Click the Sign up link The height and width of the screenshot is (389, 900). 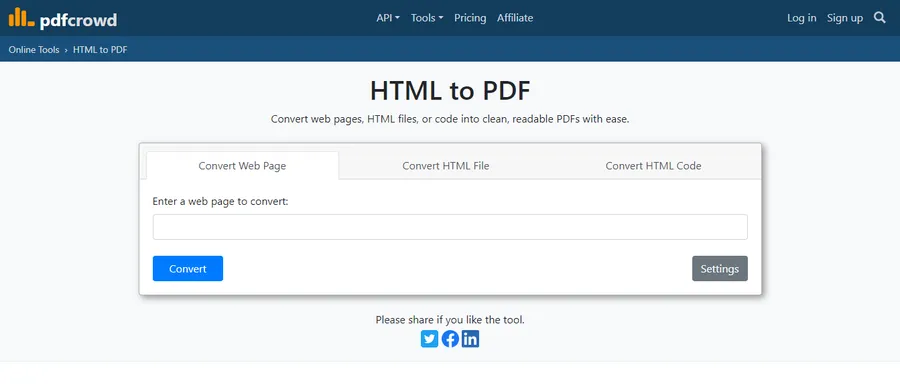pos(844,18)
